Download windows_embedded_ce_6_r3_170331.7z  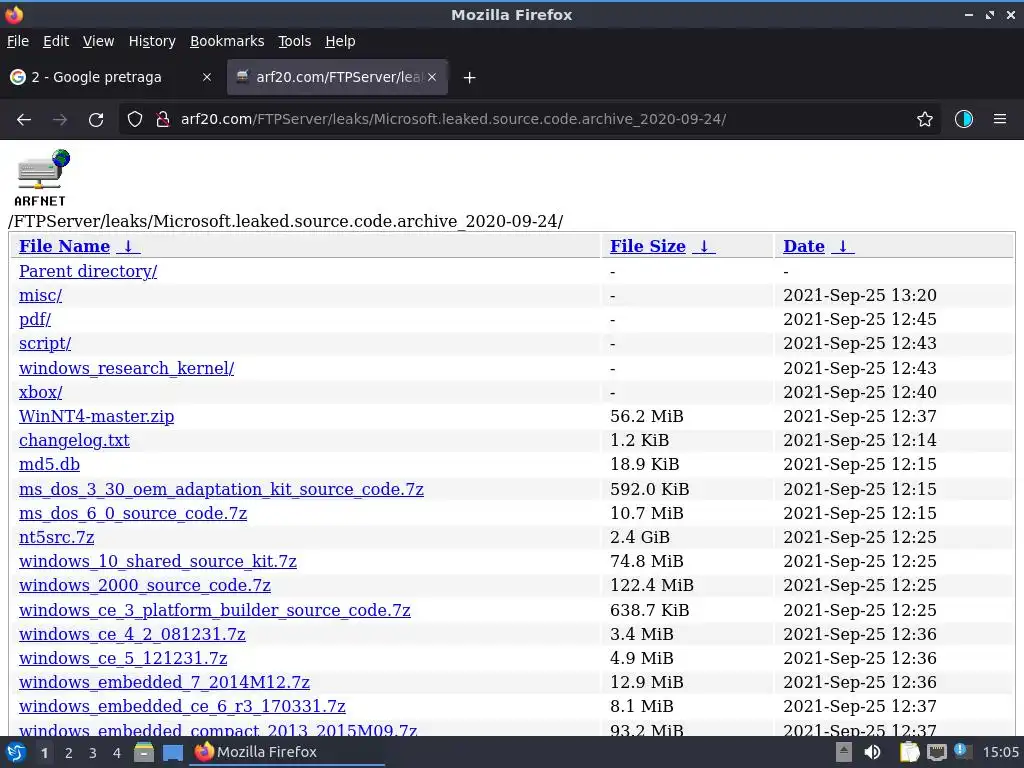[182, 707]
